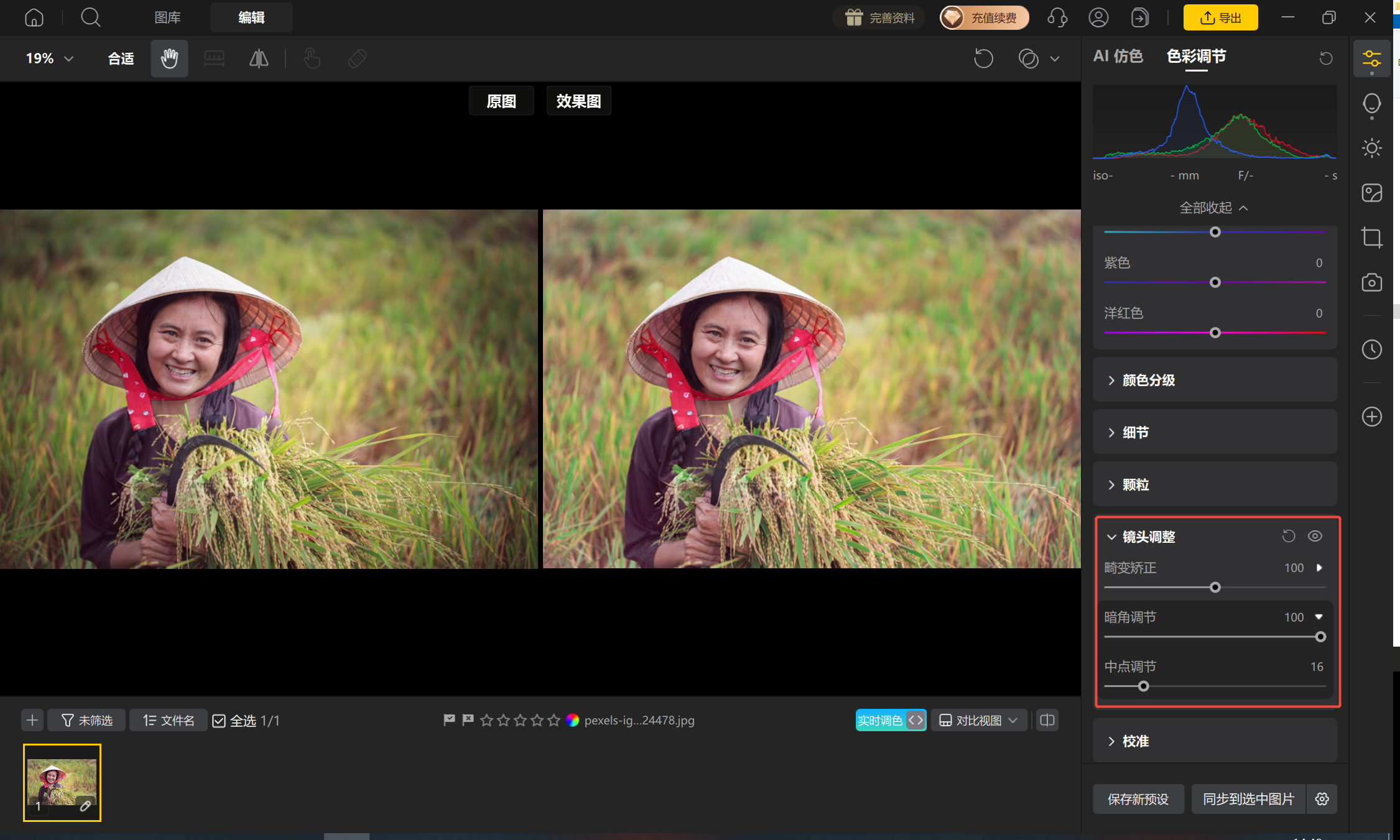The image size is (1400, 840).
Task: Click the 保存新预设 button
Action: 1138,799
